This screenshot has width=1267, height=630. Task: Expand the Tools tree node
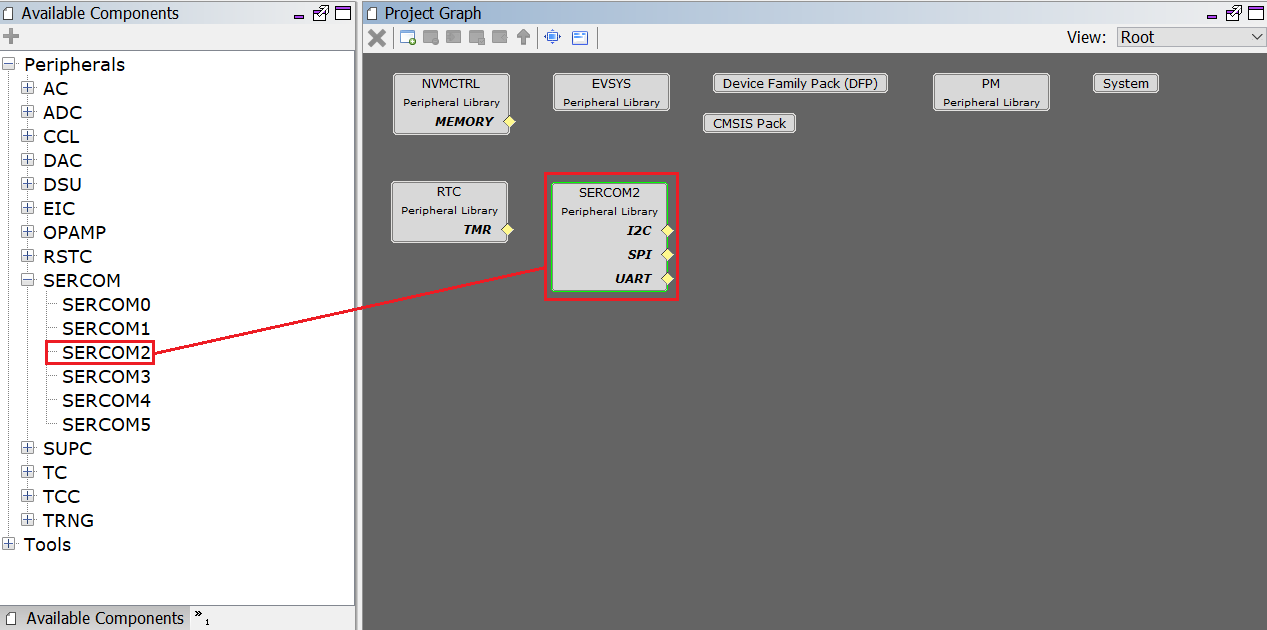9,544
